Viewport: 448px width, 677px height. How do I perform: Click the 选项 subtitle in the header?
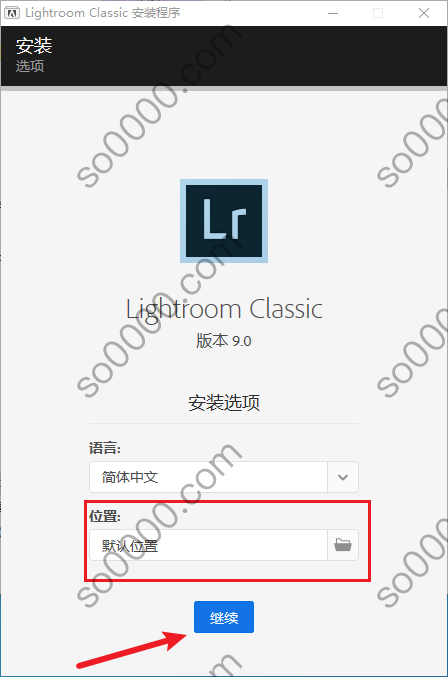pyautogui.click(x=30, y=66)
